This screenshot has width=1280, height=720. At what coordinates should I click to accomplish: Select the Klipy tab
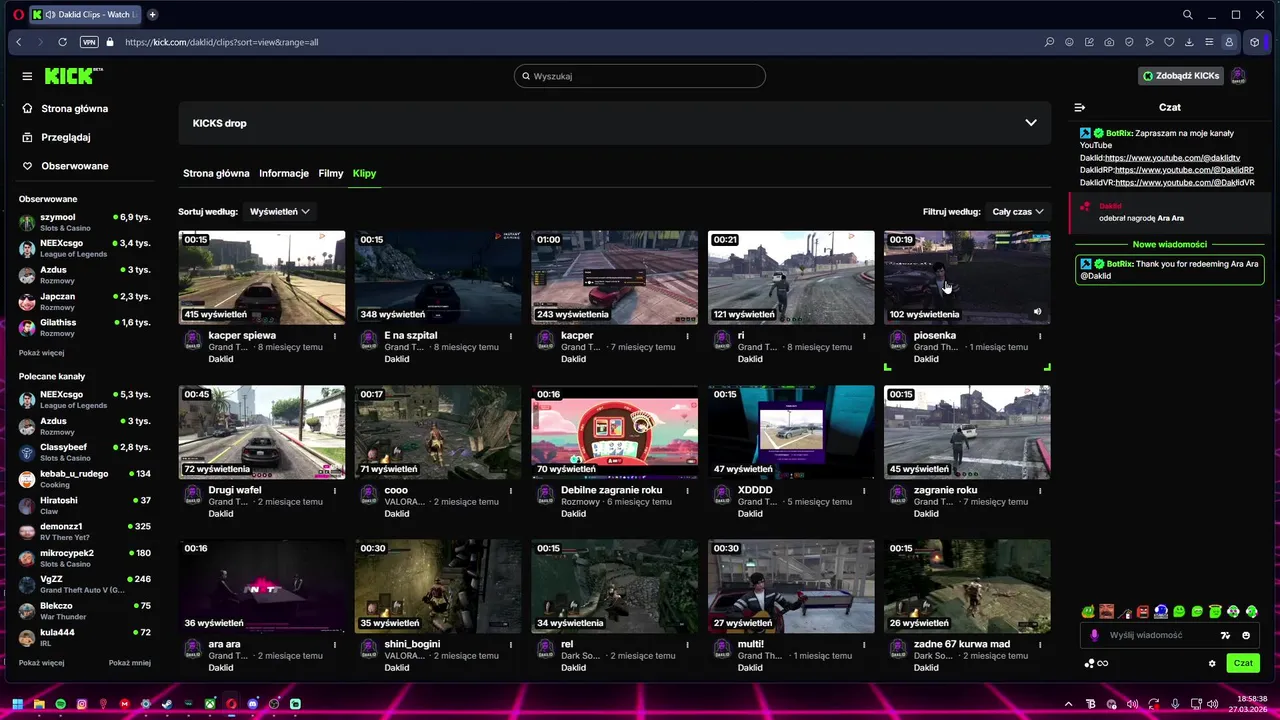click(364, 173)
